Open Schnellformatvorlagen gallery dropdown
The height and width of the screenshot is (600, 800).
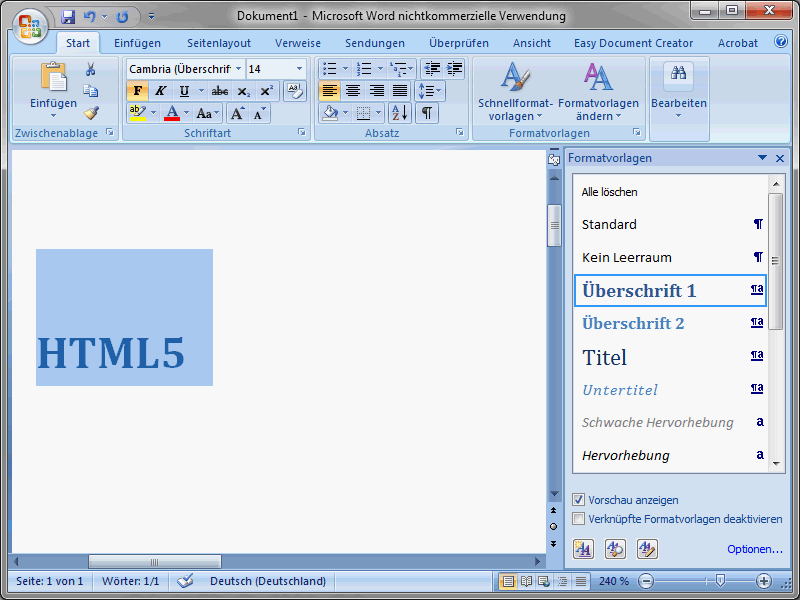point(515,91)
